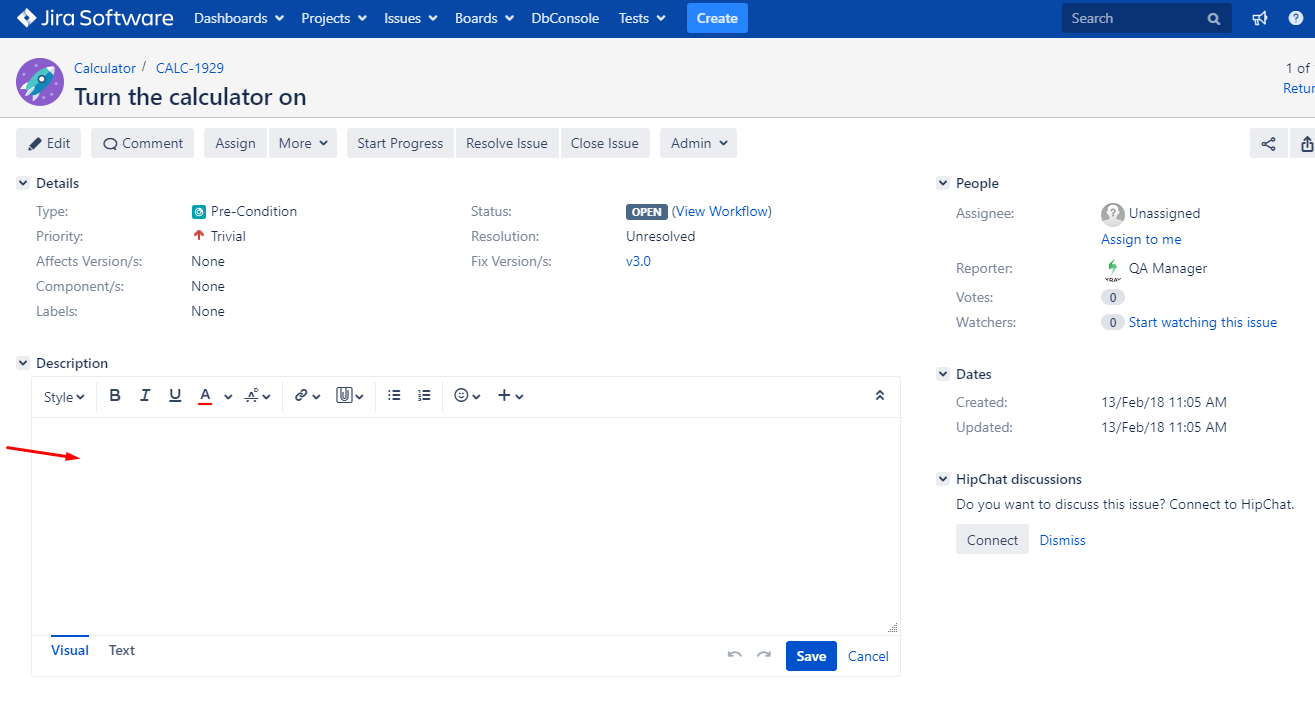Click the Connect HipChat button
This screenshot has width=1315, height=702.
point(992,540)
